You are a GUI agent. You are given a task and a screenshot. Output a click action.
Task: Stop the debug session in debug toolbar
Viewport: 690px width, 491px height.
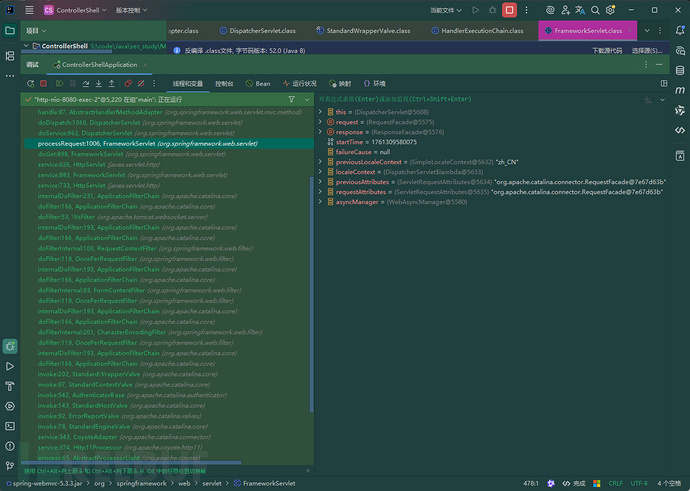point(43,84)
